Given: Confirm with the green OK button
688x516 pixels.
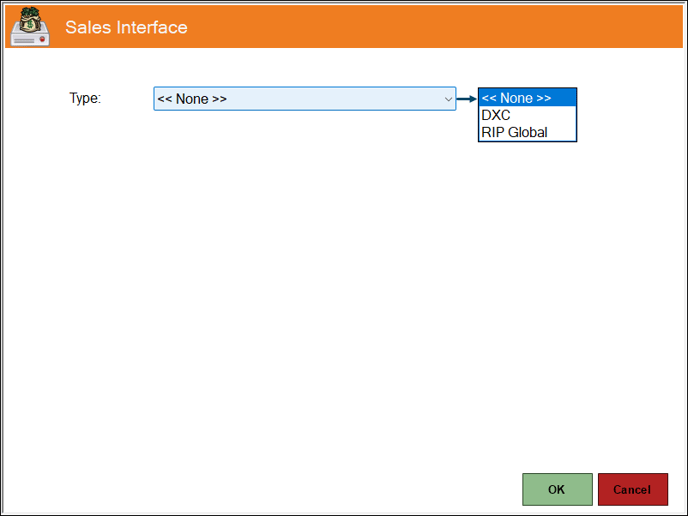Looking at the screenshot, I should (557, 489).
